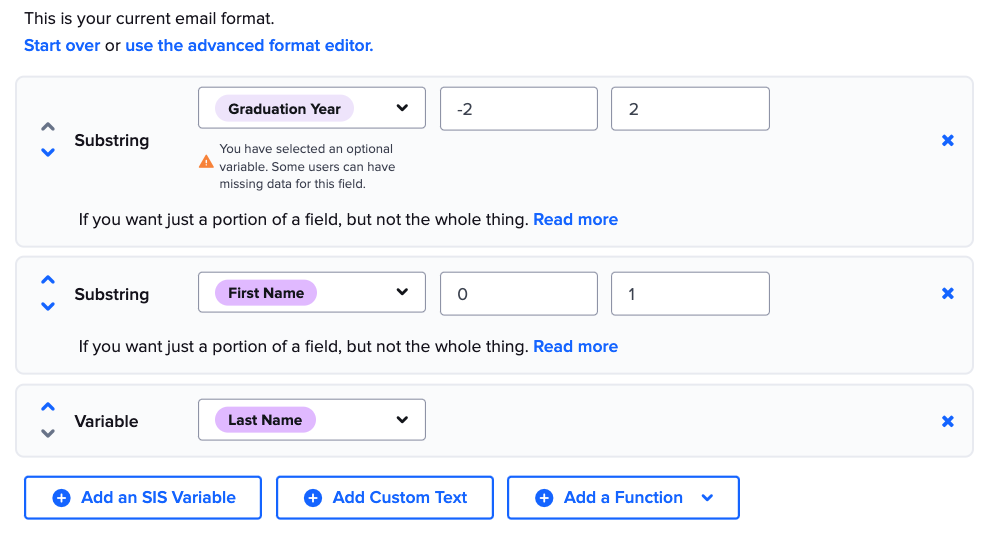Image resolution: width=991 pixels, height=556 pixels.
Task: Click the Add Custom Text button
Action: coord(385,498)
